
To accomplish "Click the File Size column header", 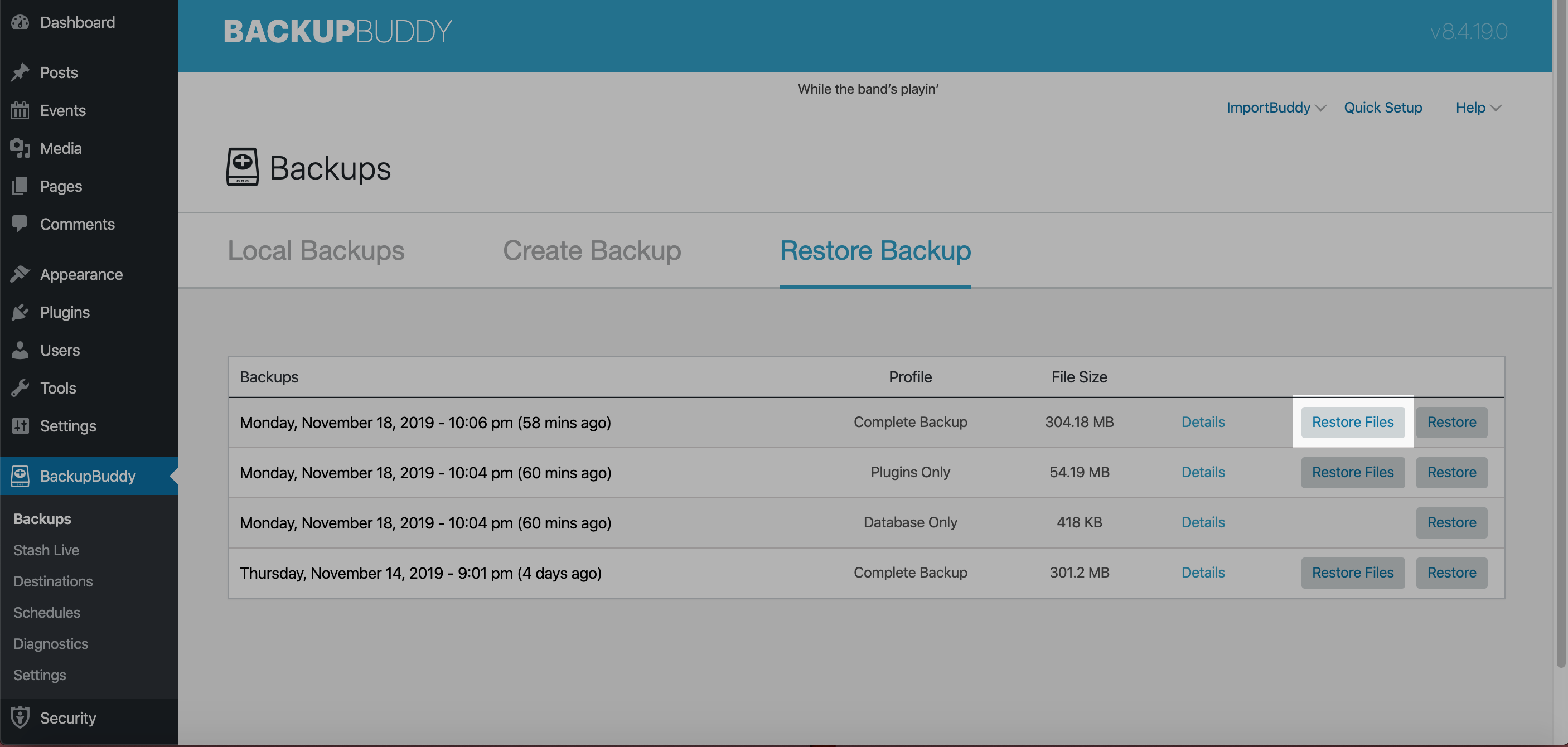I will (x=1079, y=377).
